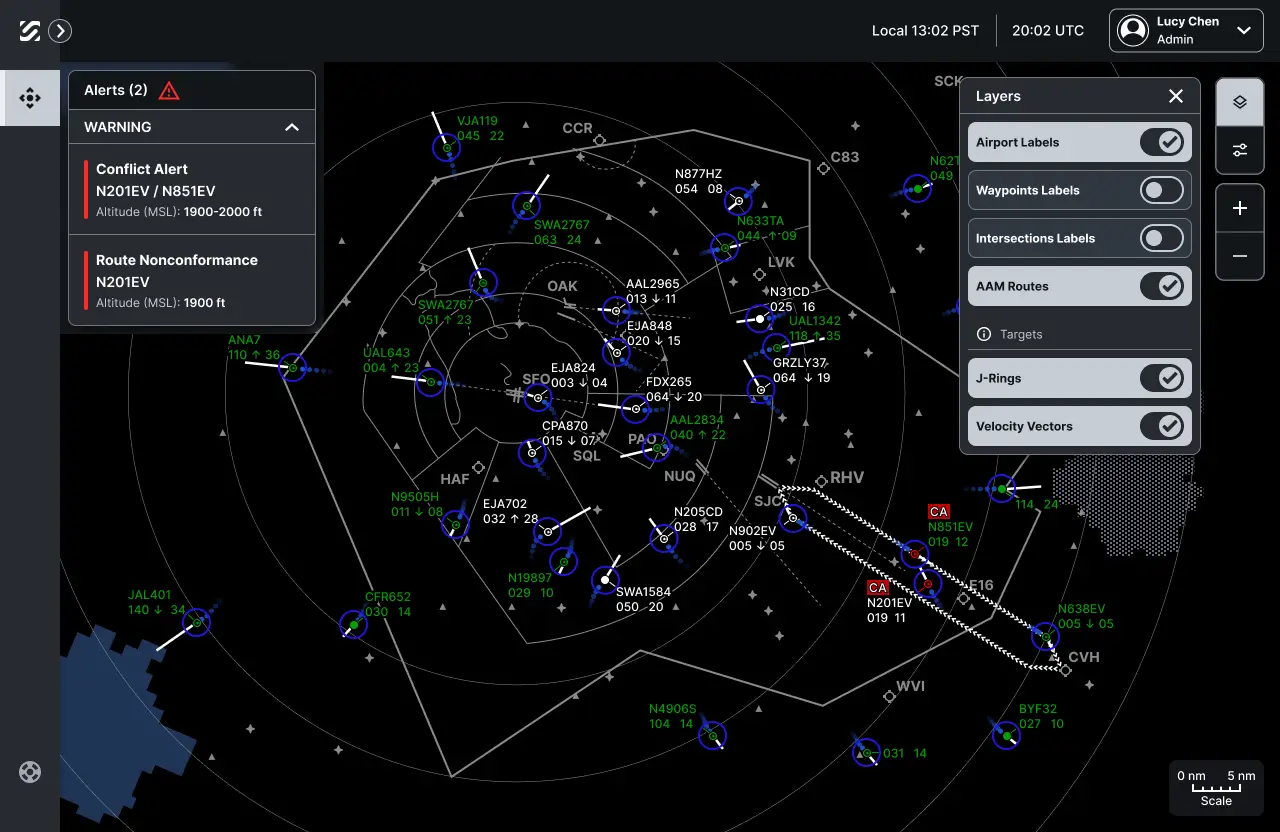
Task: Click the N205CD data tag
Action: [698, 519]
